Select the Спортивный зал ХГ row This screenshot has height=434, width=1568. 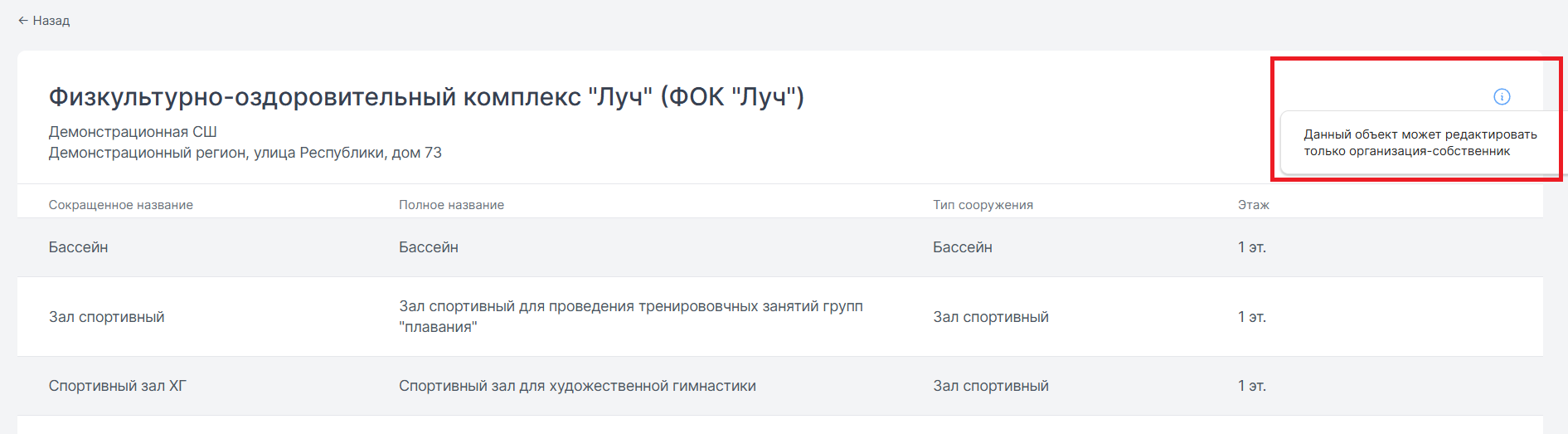pyautogui.click(x=779, y=386)
